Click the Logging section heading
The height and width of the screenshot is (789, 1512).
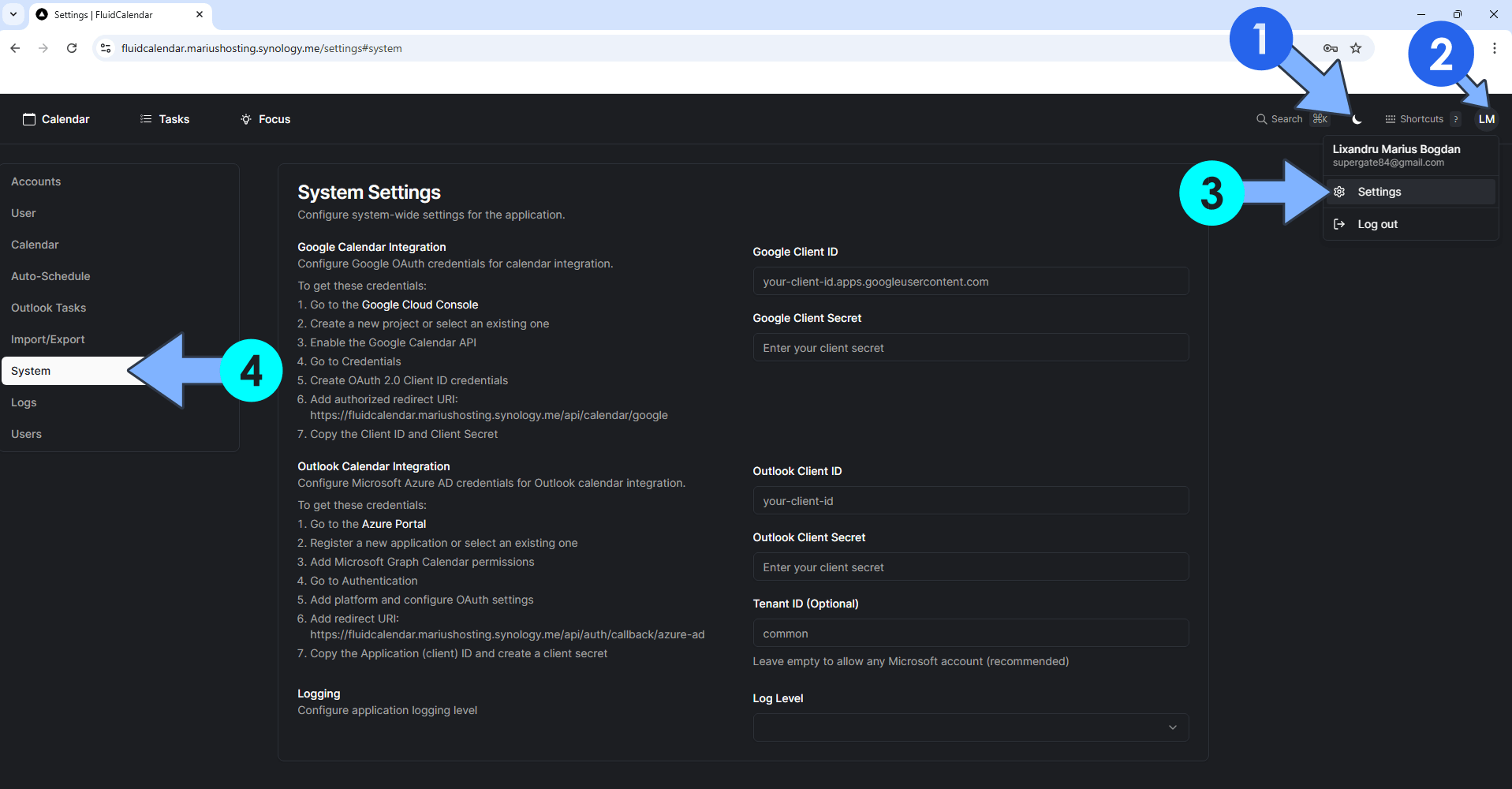coord(319,694)
